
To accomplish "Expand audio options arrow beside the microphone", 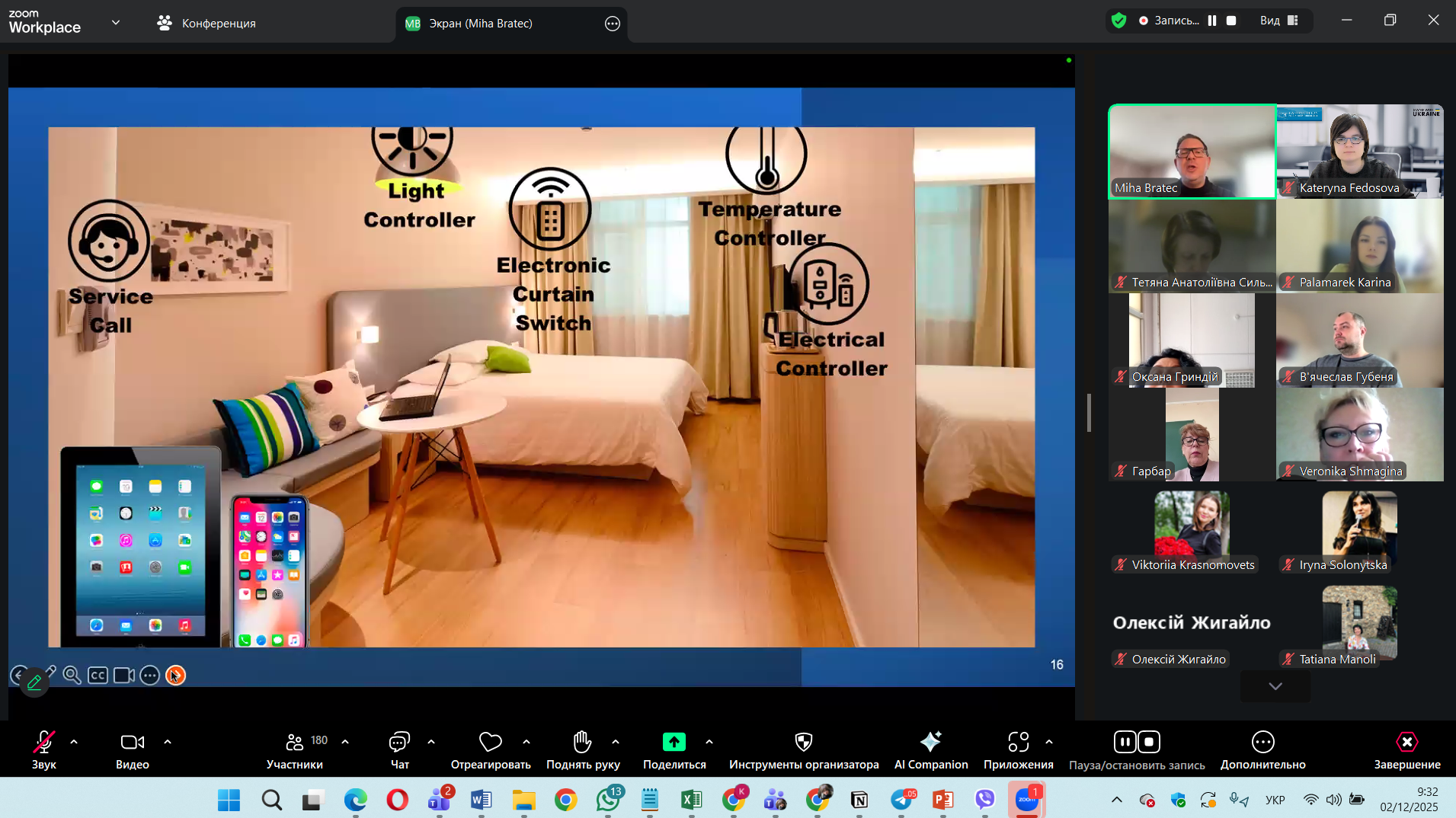I will click(74, 742).
